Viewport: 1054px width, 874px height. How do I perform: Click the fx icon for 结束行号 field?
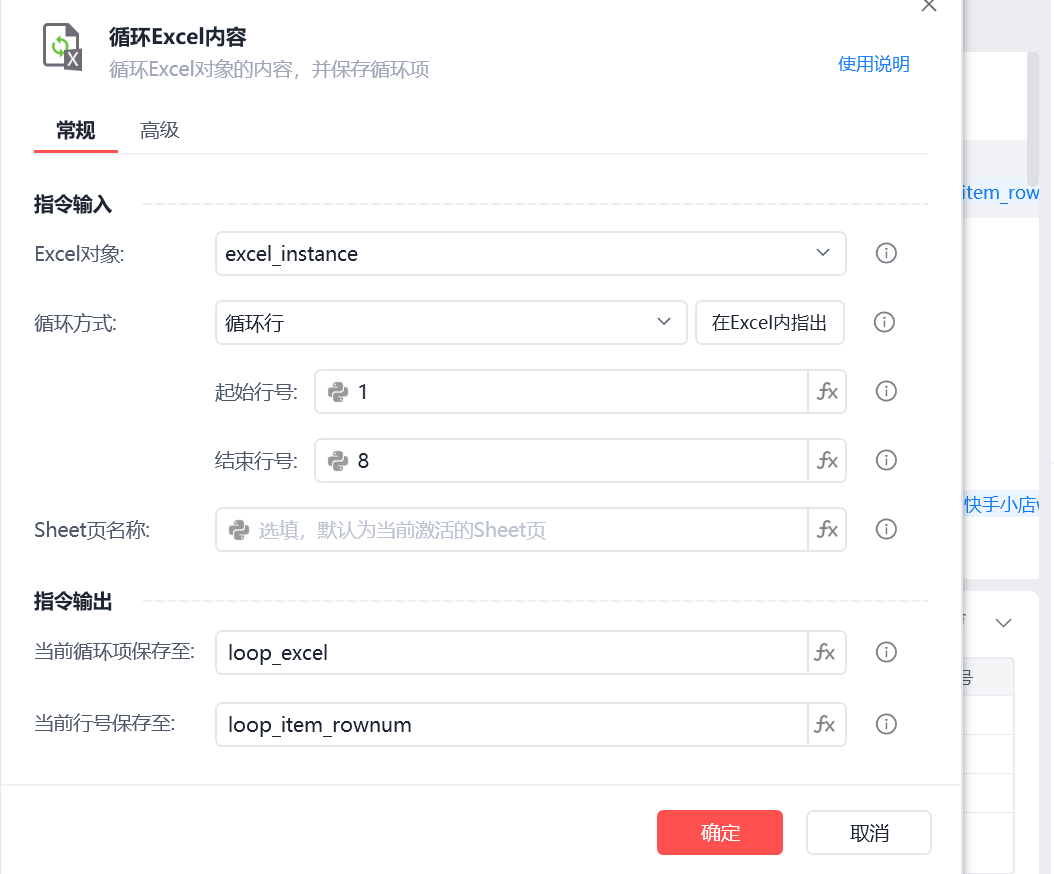point(827,461)
